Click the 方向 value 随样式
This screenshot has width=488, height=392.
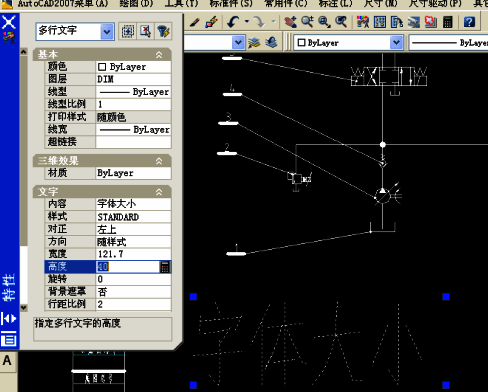[x=133, y=242]
